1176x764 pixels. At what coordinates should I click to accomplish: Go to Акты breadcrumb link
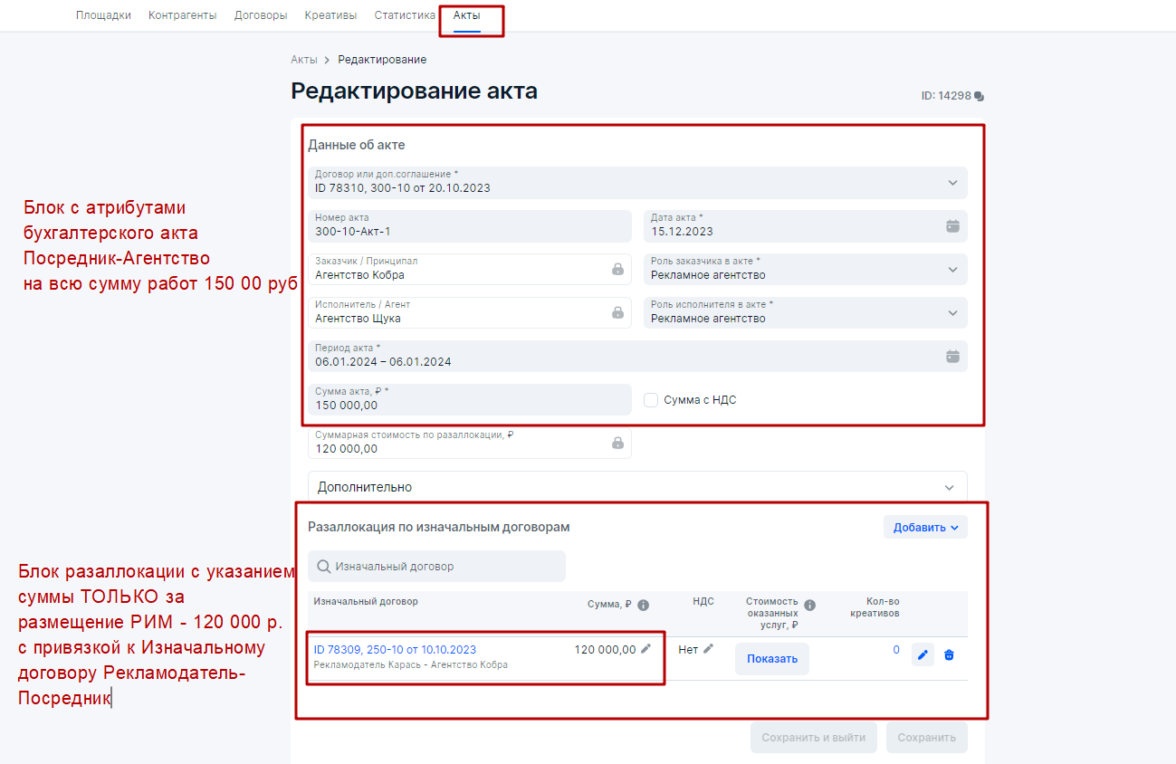tap(304, 59)
